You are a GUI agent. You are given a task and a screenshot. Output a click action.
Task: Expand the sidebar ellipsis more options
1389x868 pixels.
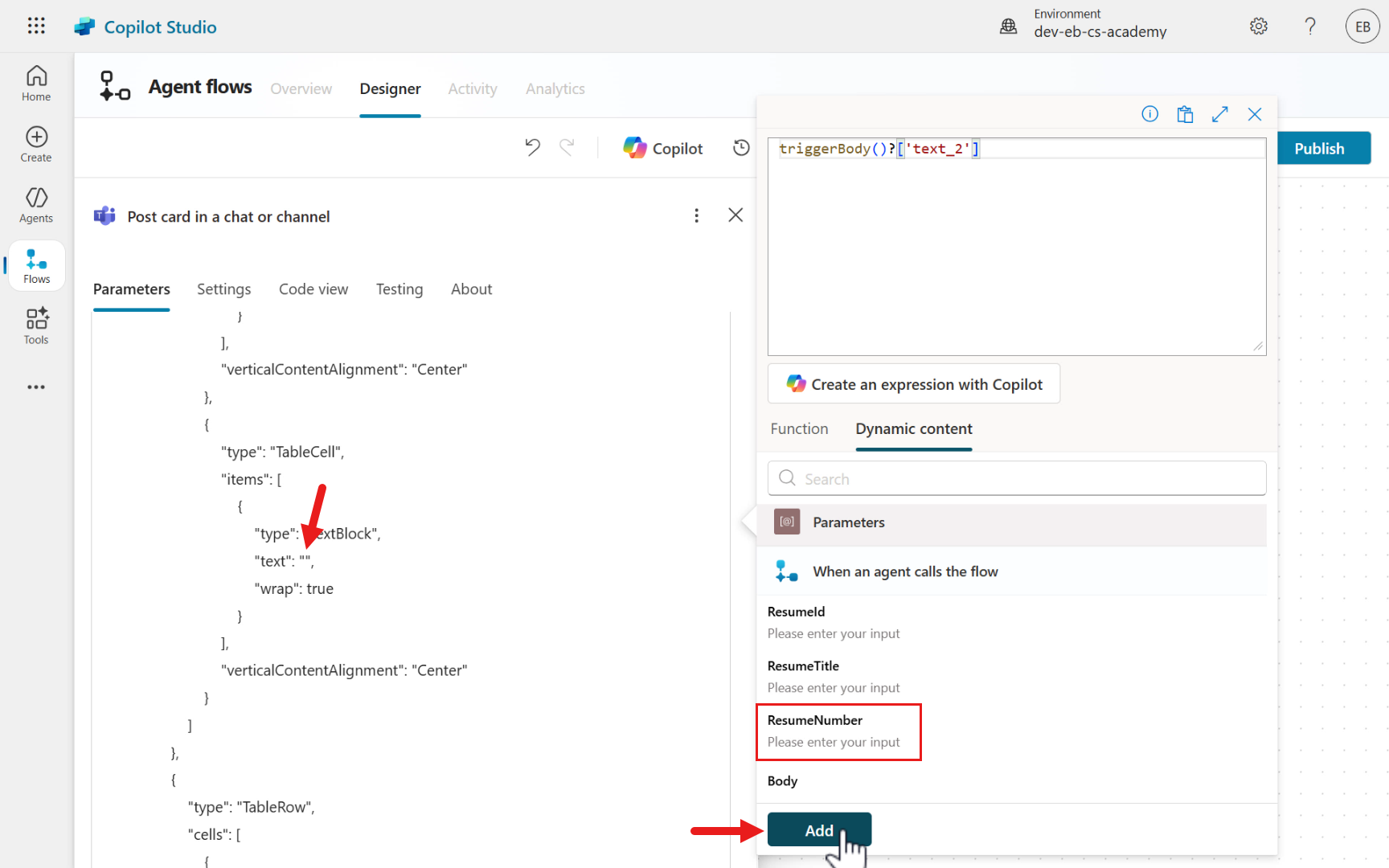(36, 387)
